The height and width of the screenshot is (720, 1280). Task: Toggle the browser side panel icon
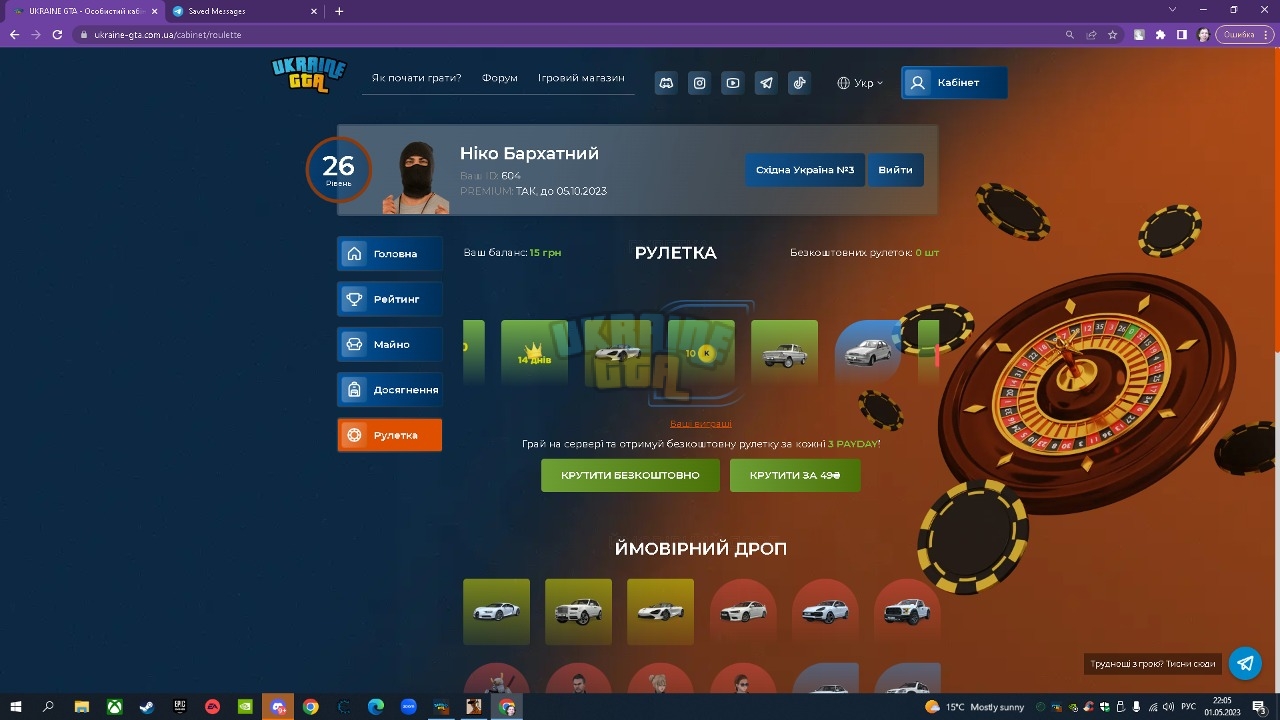1182,34
